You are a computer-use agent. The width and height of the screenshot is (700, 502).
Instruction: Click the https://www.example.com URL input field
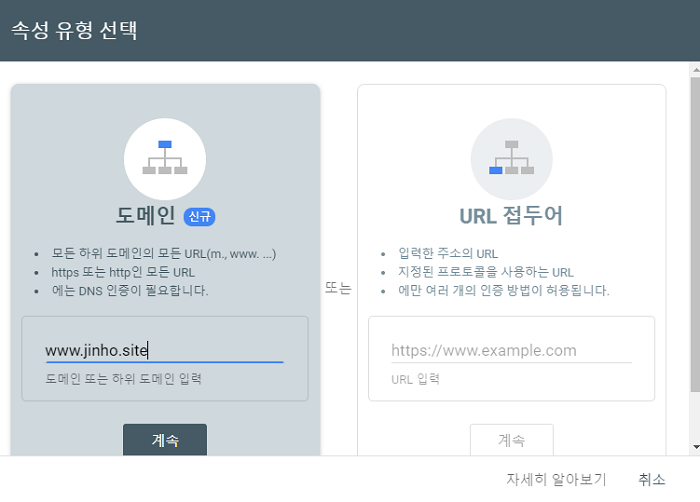(x=510, y=350)
